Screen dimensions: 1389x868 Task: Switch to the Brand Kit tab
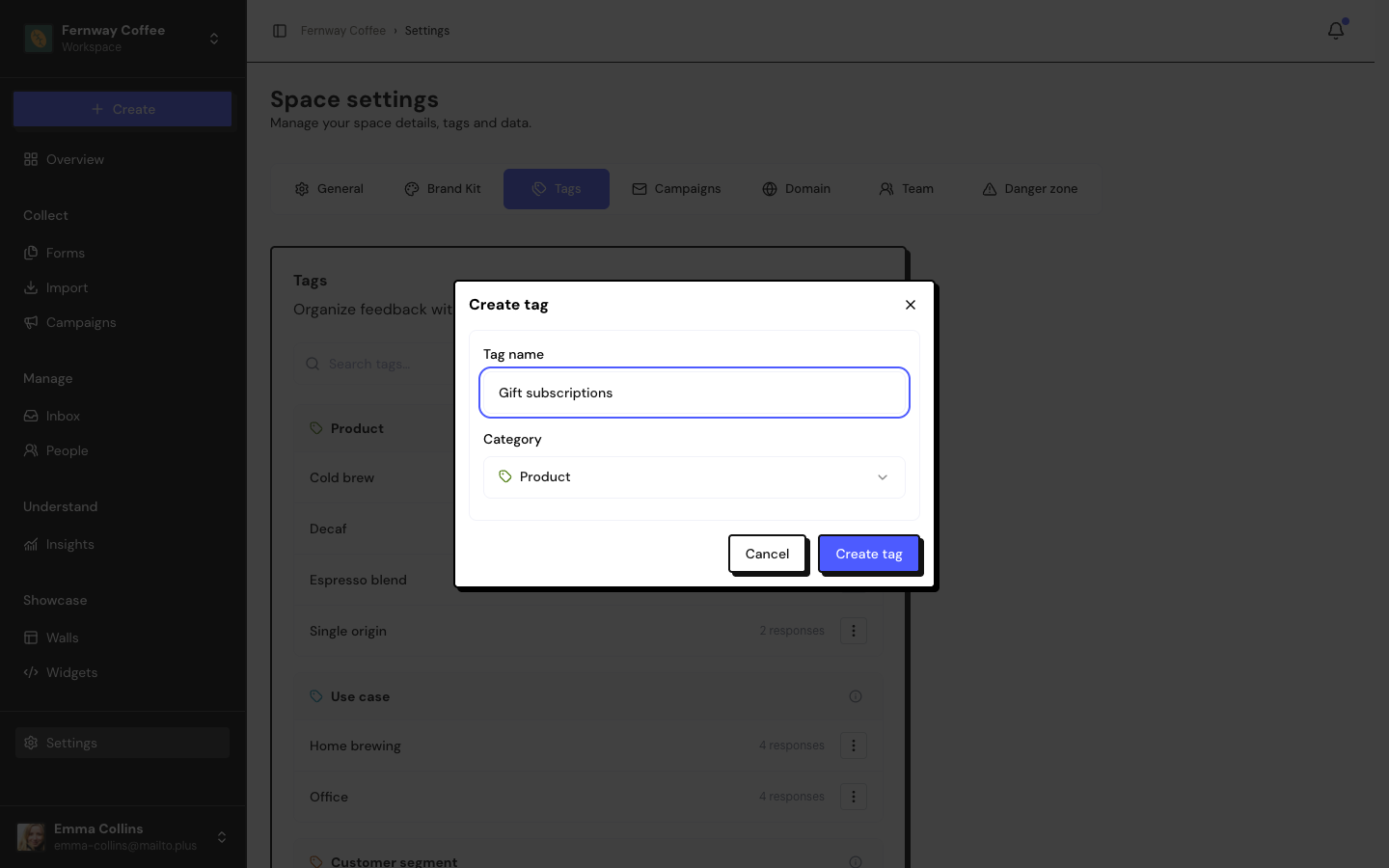(x=443, y=189)
